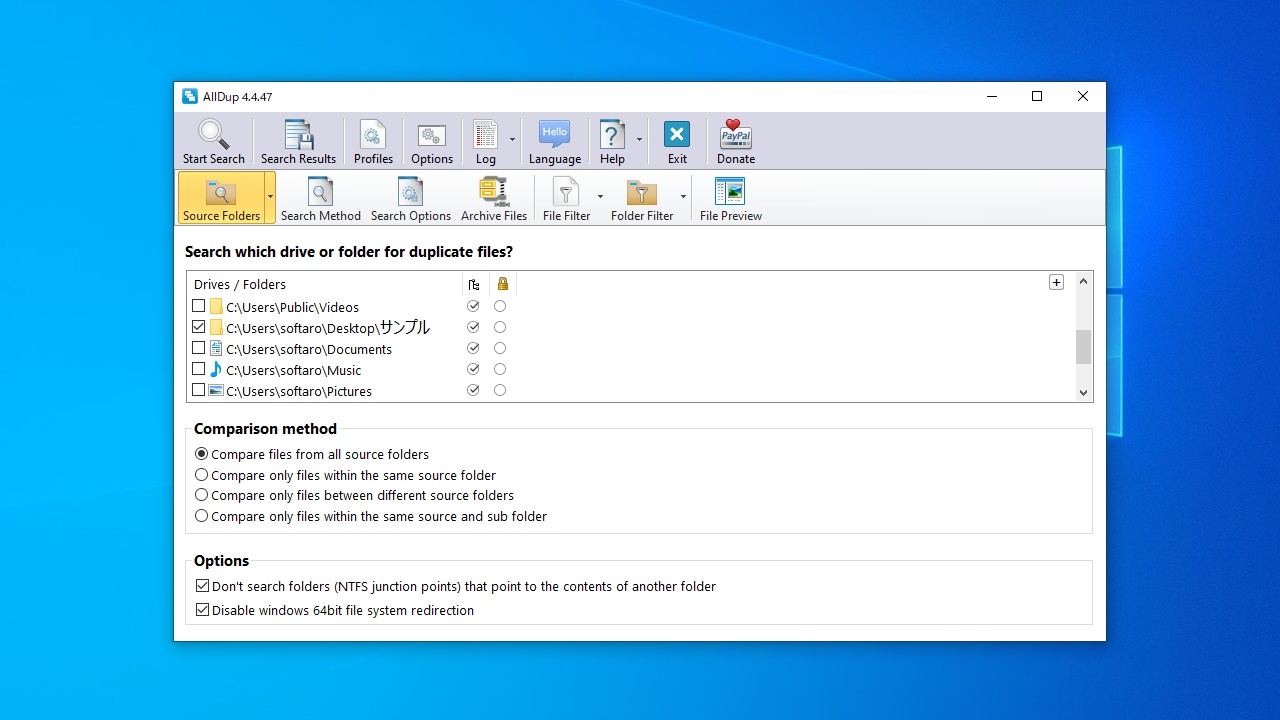Viewport: 1280px width, 720px height.
Task: Select Compare only files within same source folder
Action: pyautogui.click(x=201, y=475)
